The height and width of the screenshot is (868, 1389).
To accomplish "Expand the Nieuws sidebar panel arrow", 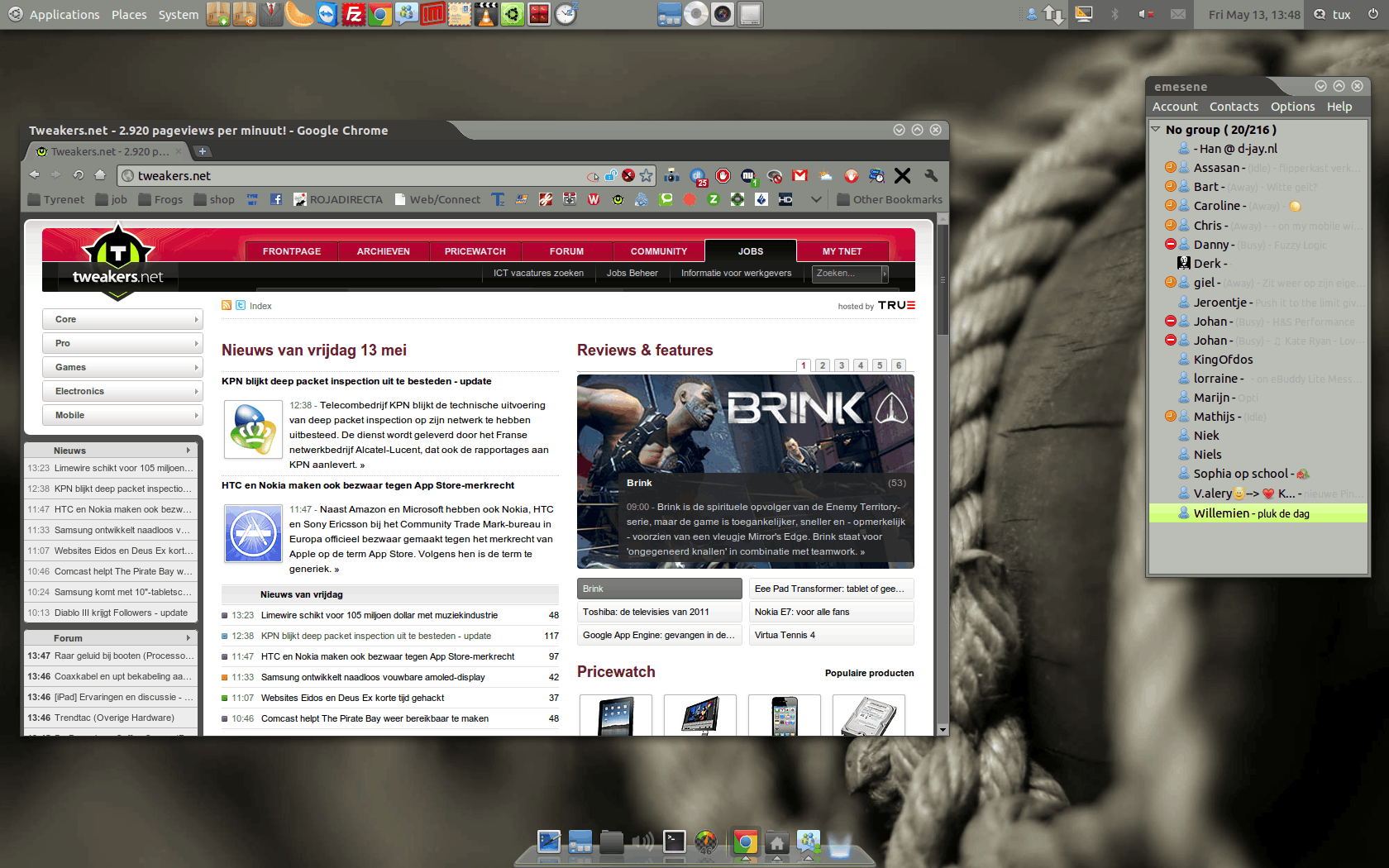I will 189,451.
